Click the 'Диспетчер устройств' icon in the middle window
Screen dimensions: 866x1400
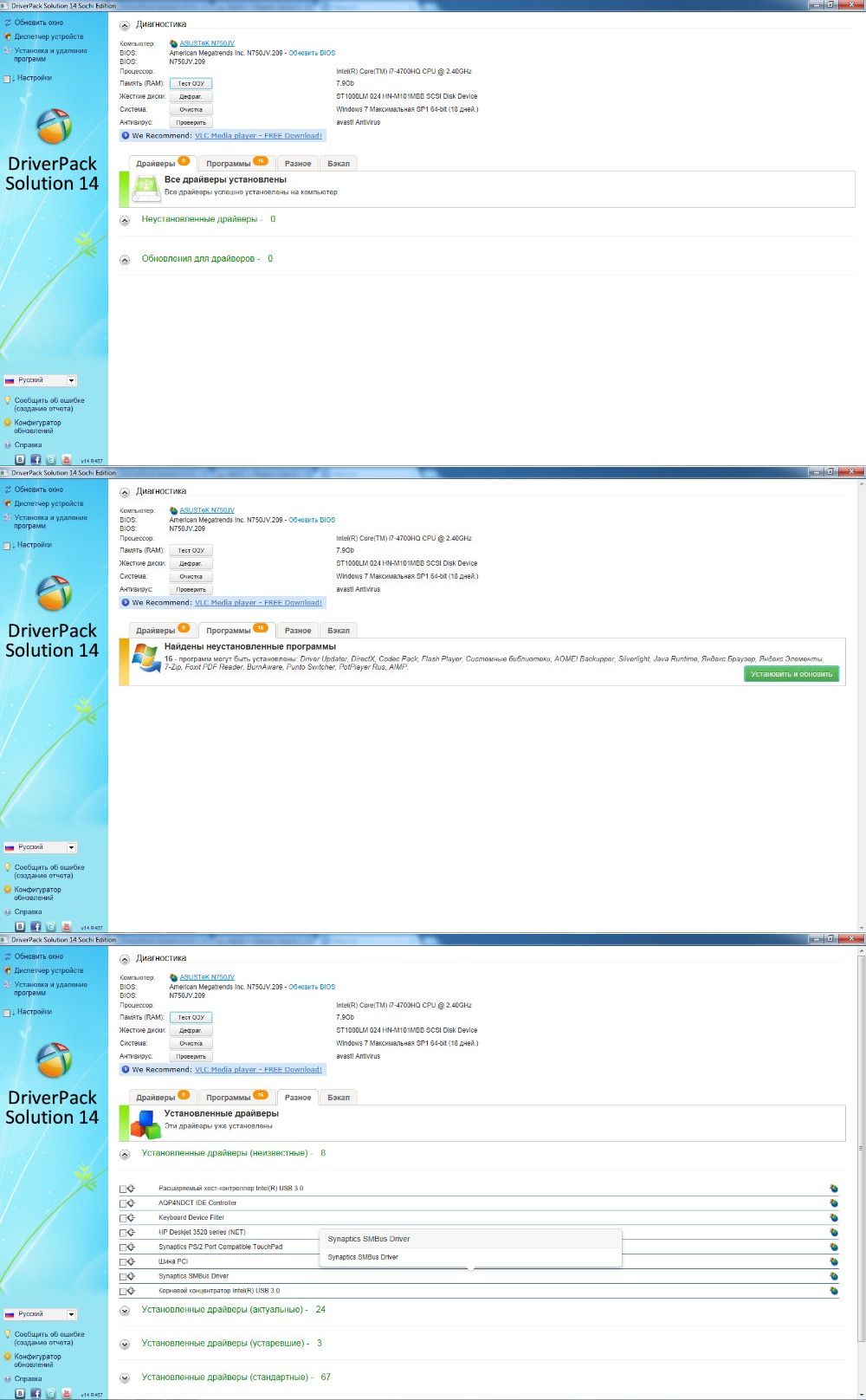coord(8,503)
